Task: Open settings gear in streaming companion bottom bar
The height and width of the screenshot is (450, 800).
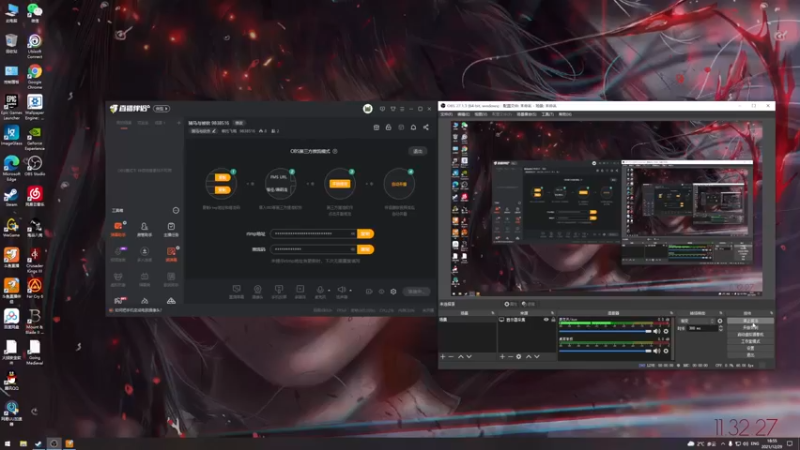Action: [393, 292]
